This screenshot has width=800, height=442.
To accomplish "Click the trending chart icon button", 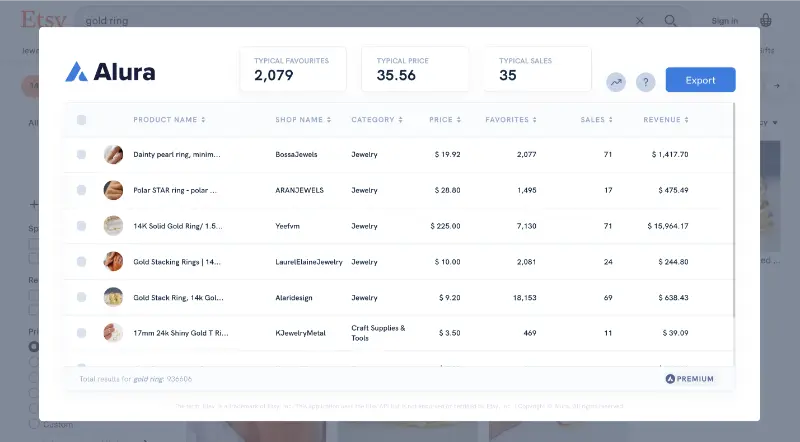I will pos(616,82).
